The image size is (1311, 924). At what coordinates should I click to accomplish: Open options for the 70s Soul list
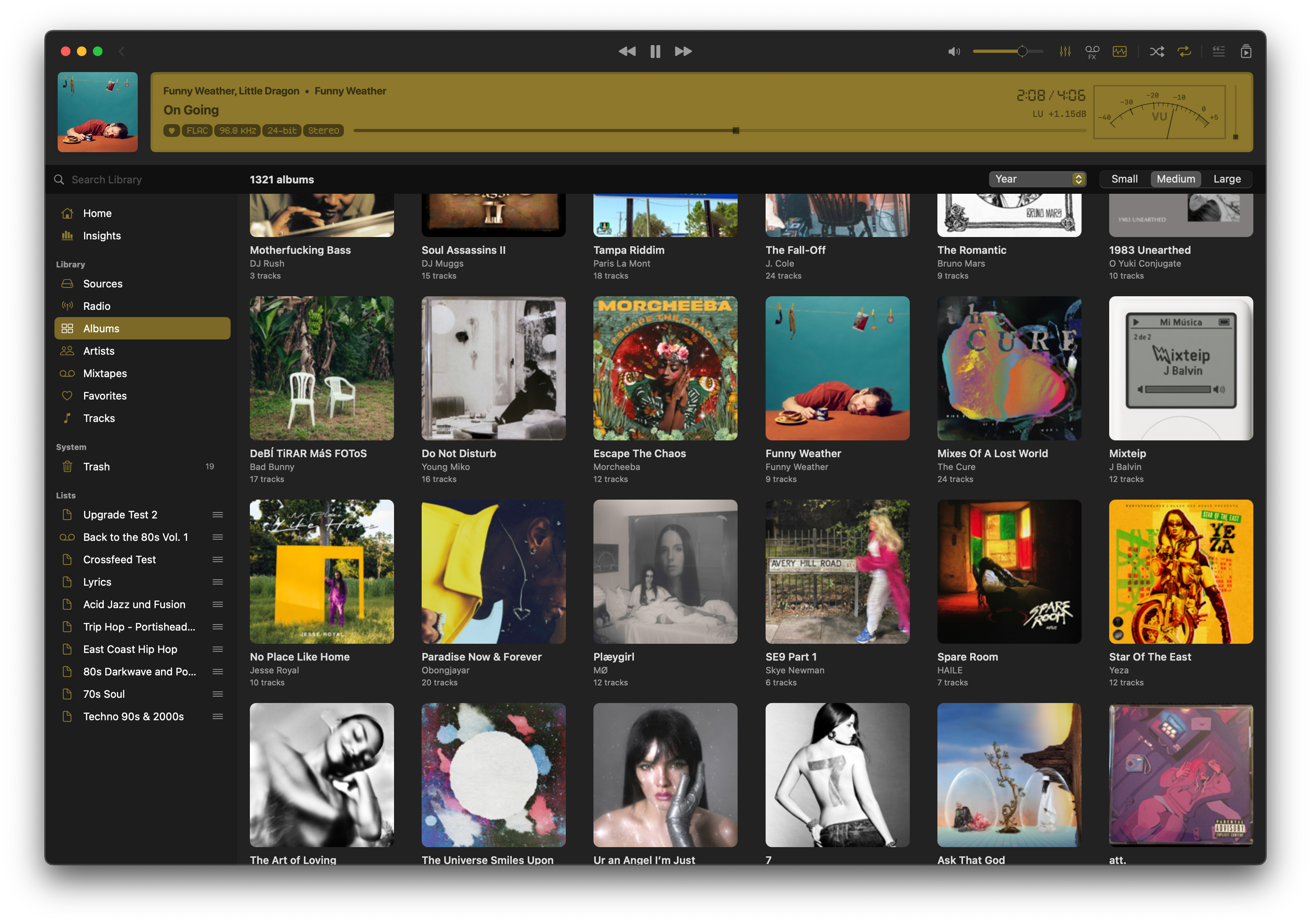(x=217, y=694)
